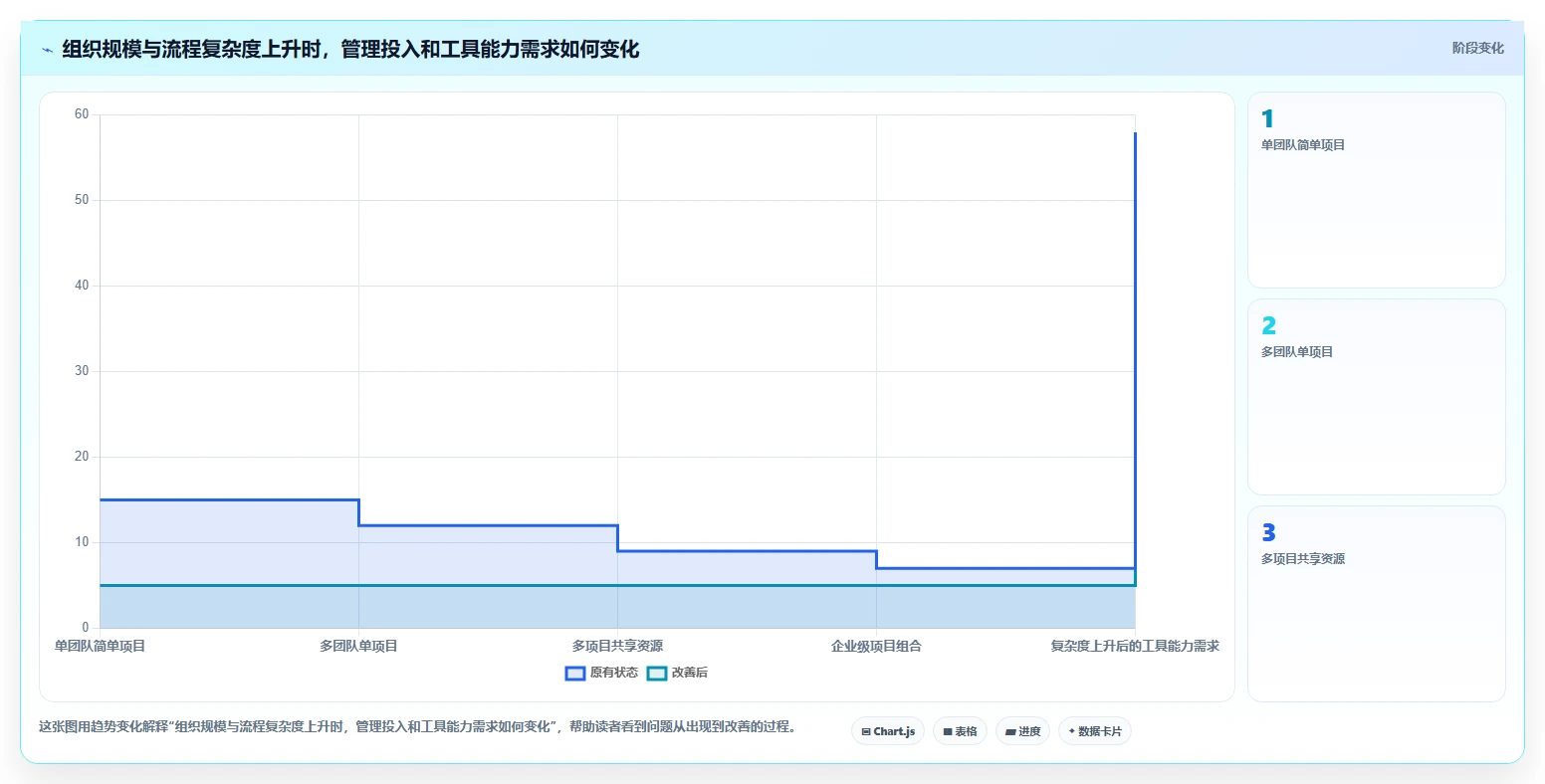Select the 进度 pill tag

(x=1022, y=731)
